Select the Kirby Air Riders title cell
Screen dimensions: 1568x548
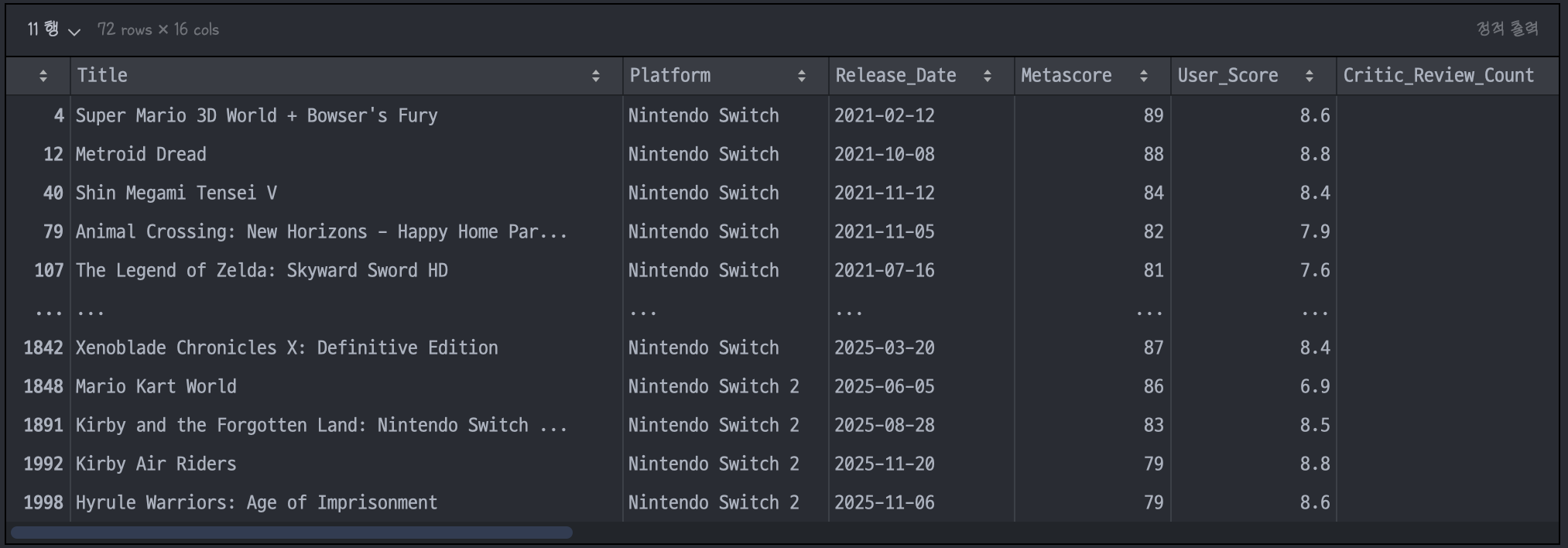pos(347,464)
